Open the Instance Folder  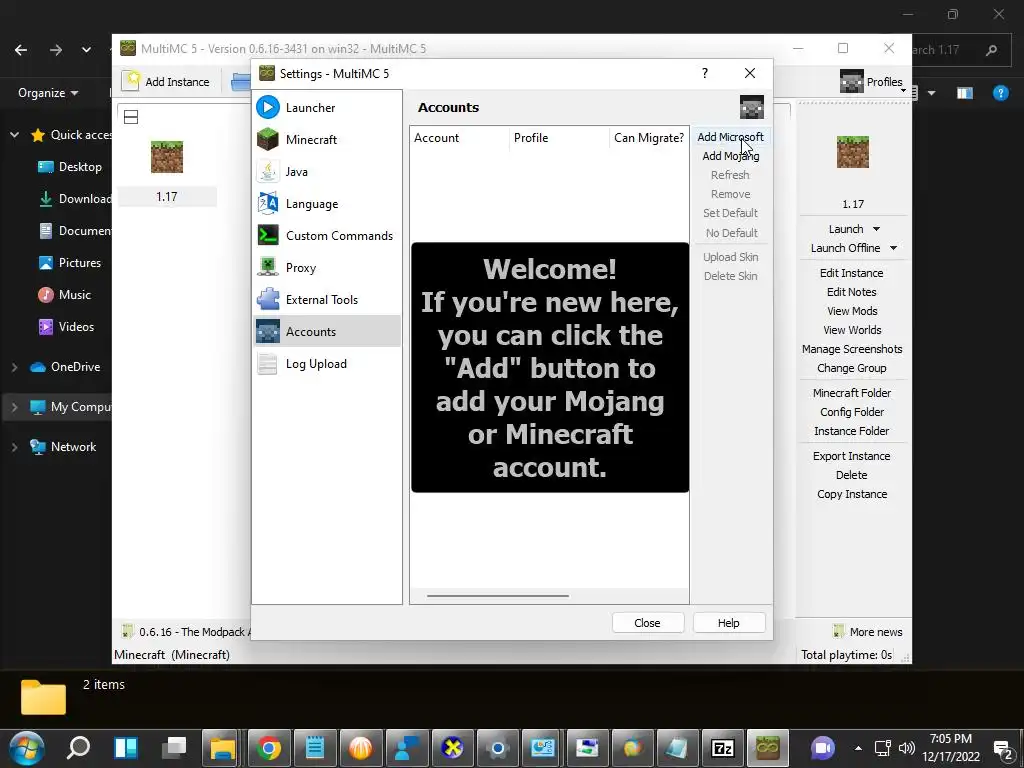852,431
